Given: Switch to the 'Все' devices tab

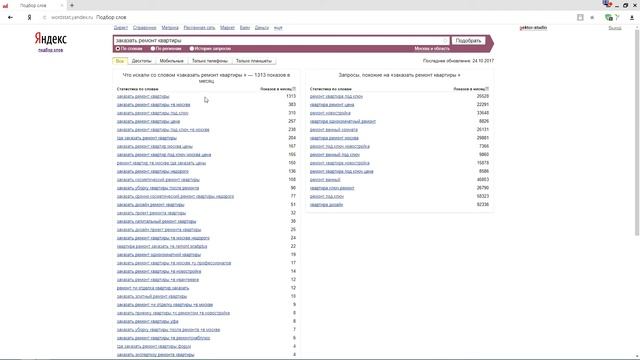Looking at the screenshot, I should (x=120, y=61).
